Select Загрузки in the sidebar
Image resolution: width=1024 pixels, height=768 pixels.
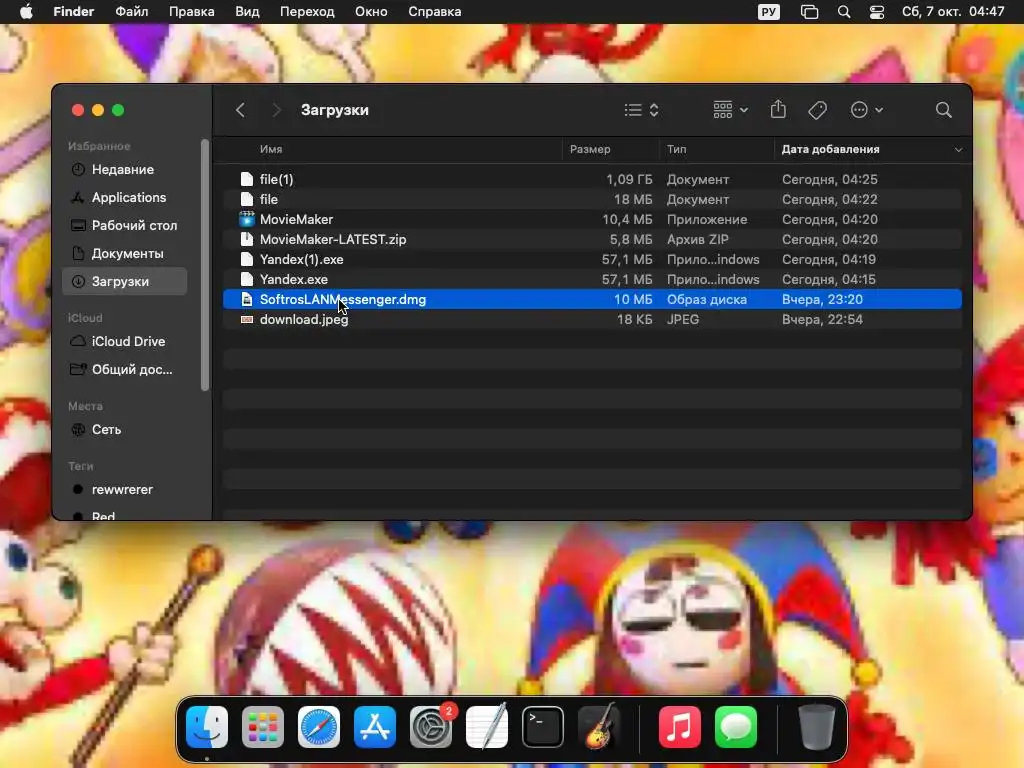(x=125, y=281)
